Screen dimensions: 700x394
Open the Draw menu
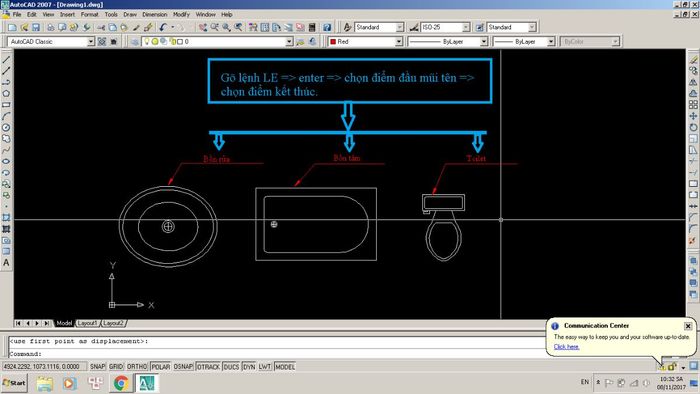[x=130, y=14]
